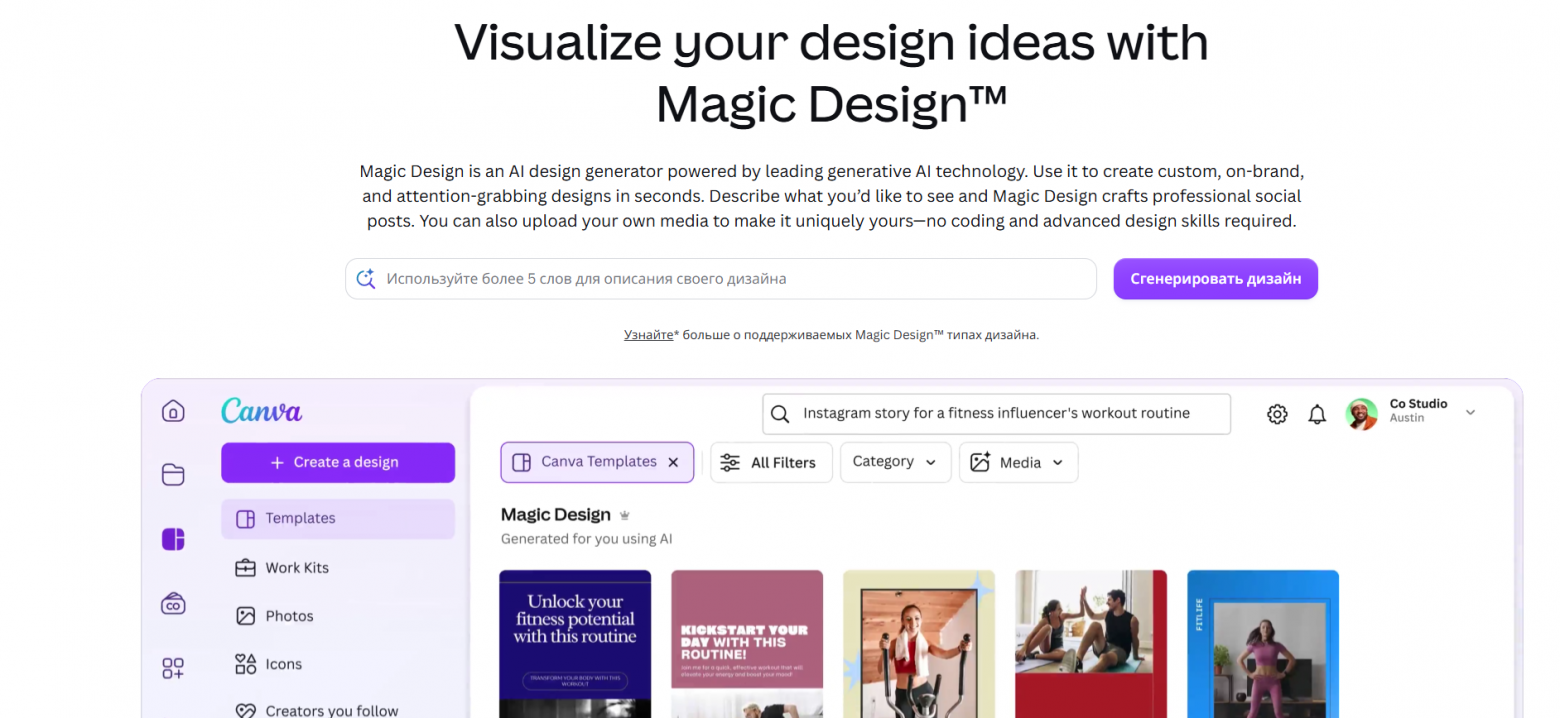Viewport: 1560px width, 718px height.
Task: Click the Canva Templates filter chip
Action: click(597, 462)
